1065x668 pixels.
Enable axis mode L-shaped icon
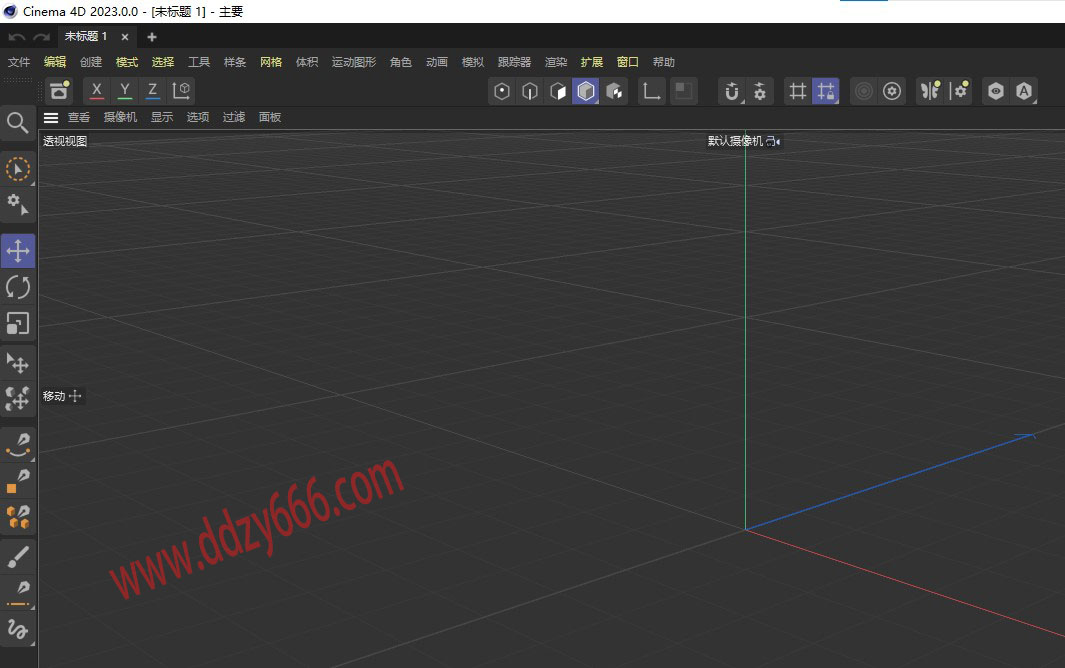(x=651, y=91)
